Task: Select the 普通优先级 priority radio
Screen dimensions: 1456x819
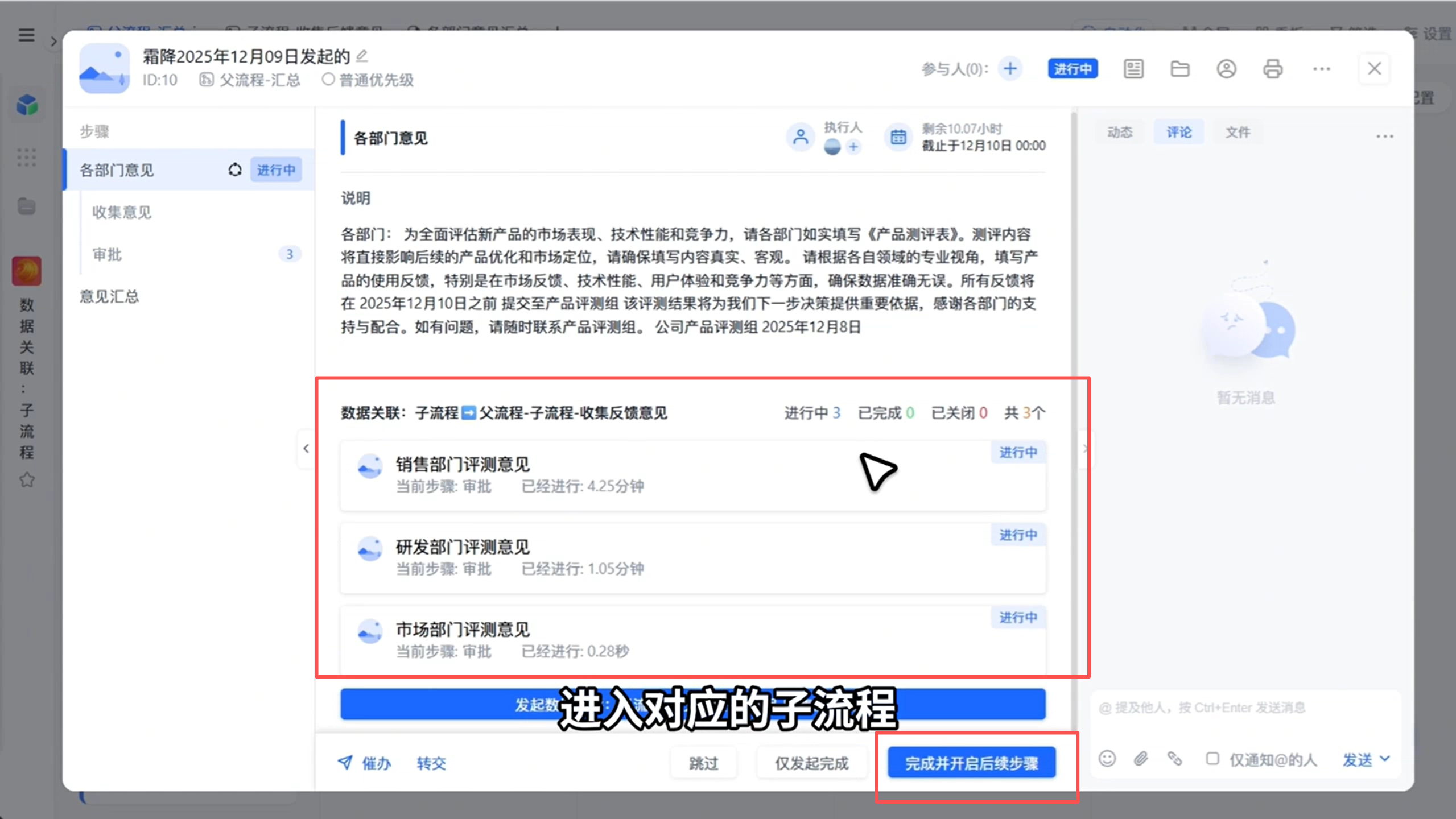Action: [x=328, y=79]
